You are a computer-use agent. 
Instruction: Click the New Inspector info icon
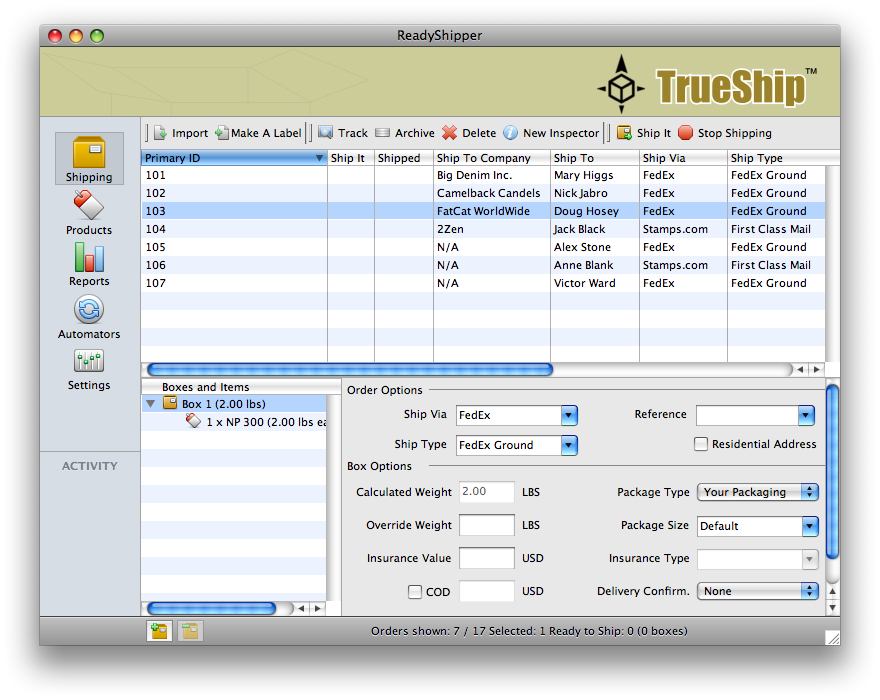[510, 133]
